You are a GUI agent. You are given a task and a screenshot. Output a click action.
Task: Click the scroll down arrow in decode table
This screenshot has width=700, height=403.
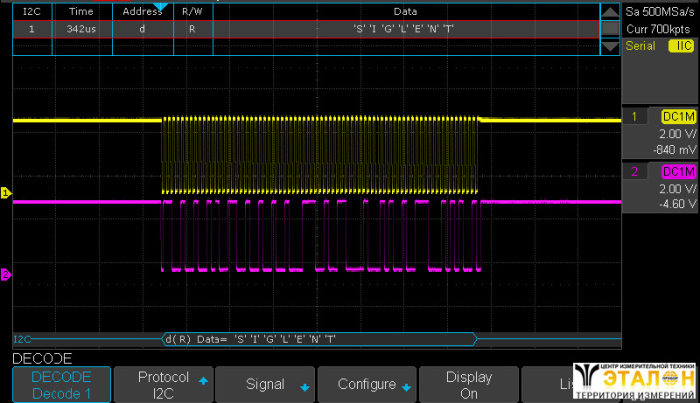tap(609, 47)
